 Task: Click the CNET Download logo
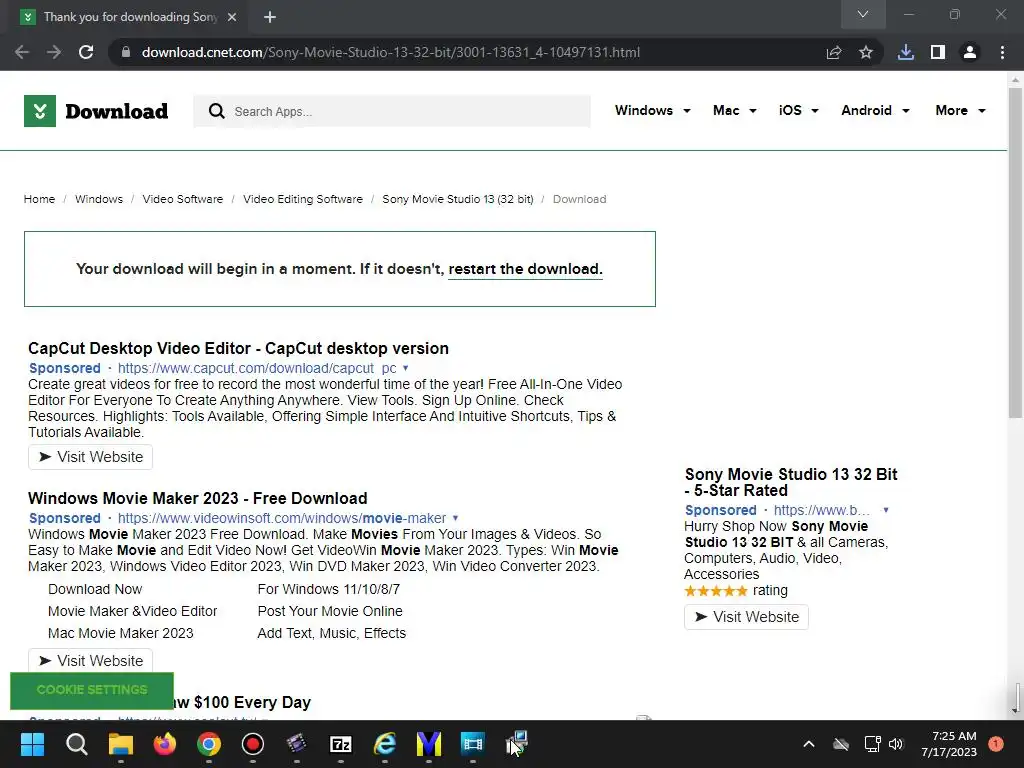pyautogui.click(x=96, y=111)
